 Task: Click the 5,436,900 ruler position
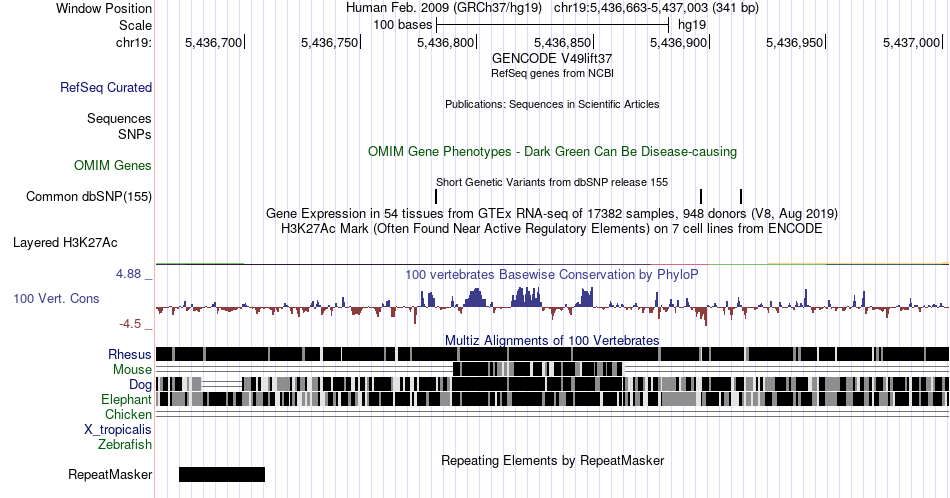tap(679, 42)
